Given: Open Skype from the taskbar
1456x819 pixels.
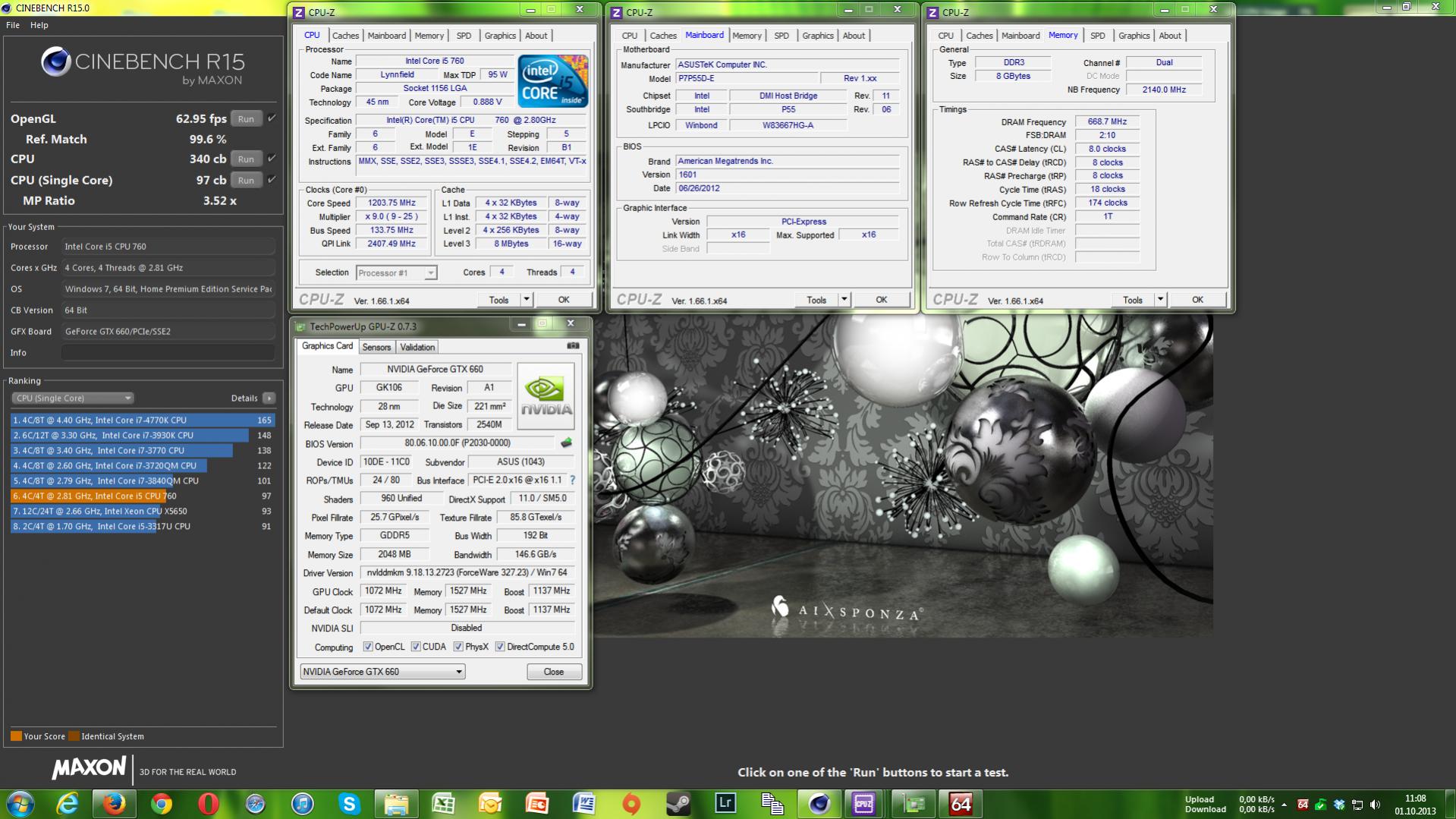Looking at the screenshot, I should (350, 804).
